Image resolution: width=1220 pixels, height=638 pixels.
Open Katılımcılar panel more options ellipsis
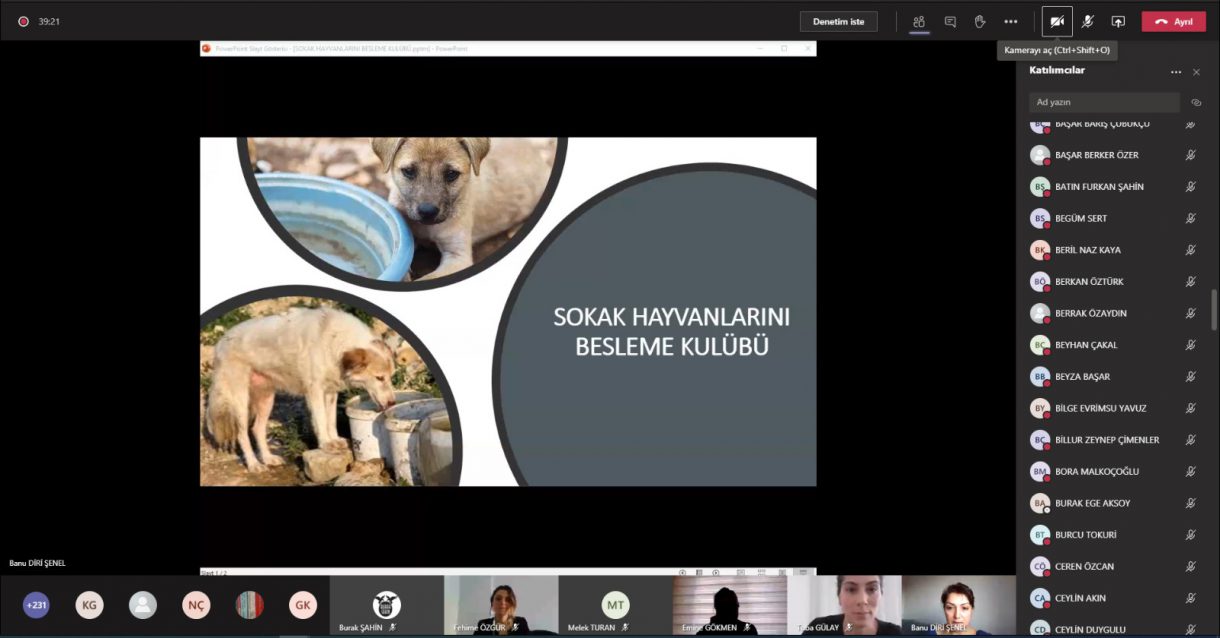pos(1176,72)
